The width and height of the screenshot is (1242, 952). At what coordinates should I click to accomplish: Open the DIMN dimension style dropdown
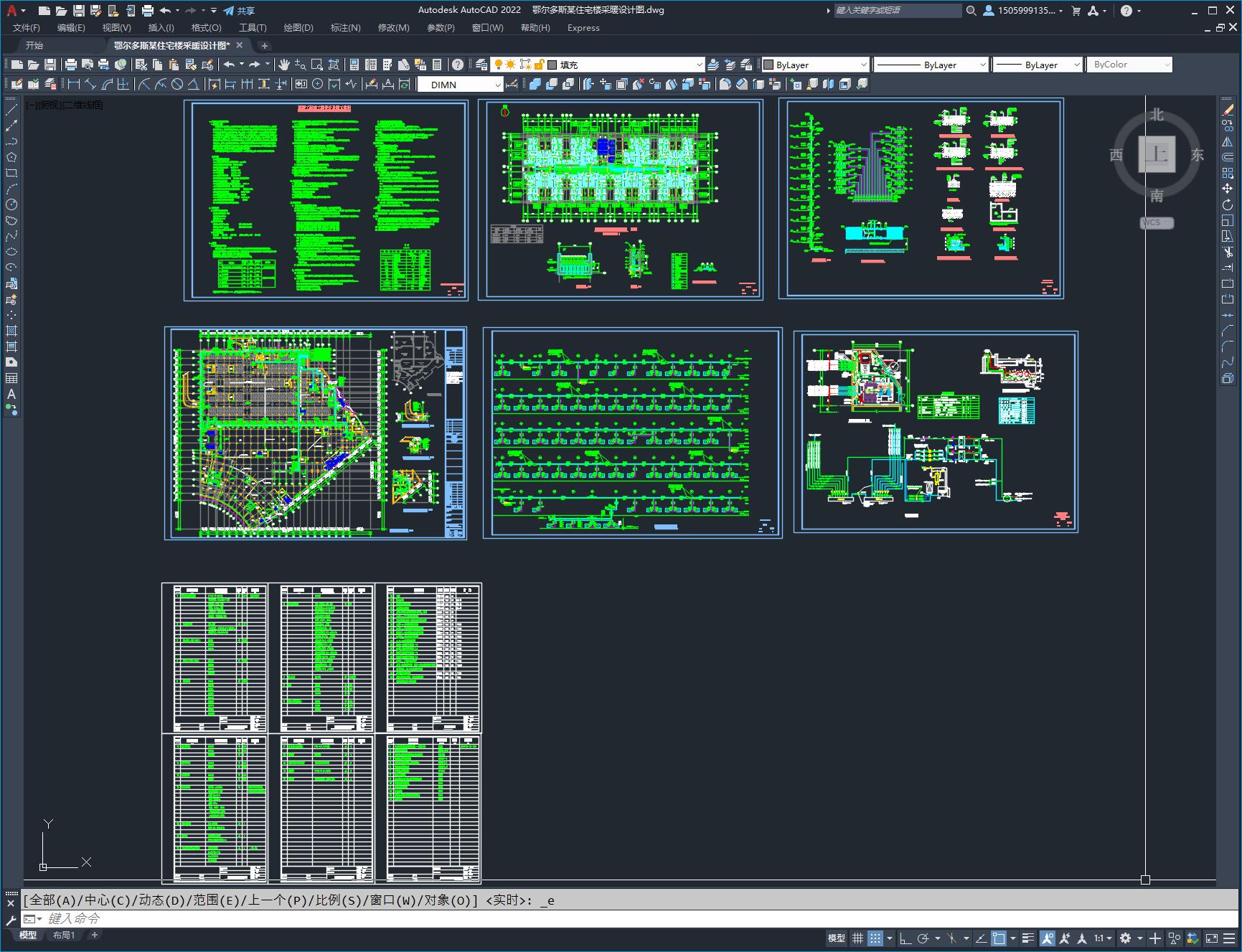(461, 85)
